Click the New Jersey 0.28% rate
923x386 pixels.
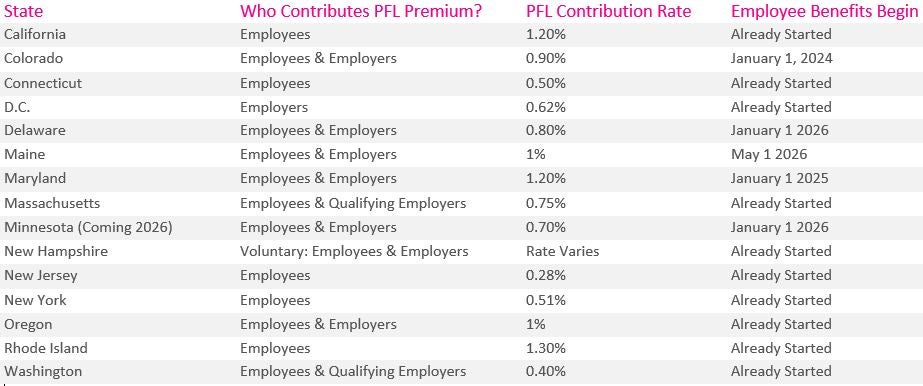tap(546, 275)
